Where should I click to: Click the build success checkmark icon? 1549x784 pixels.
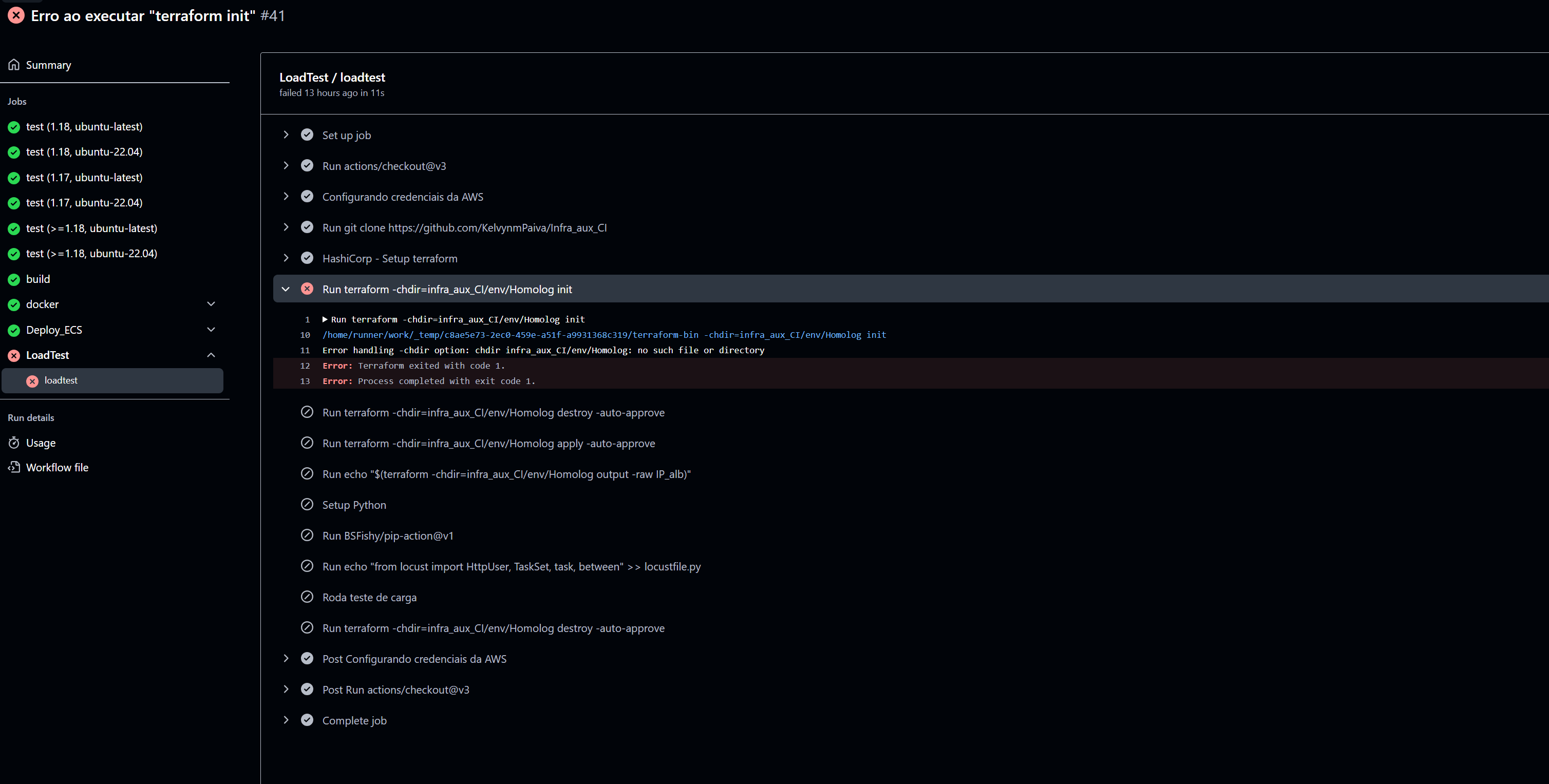pos(15,279)
